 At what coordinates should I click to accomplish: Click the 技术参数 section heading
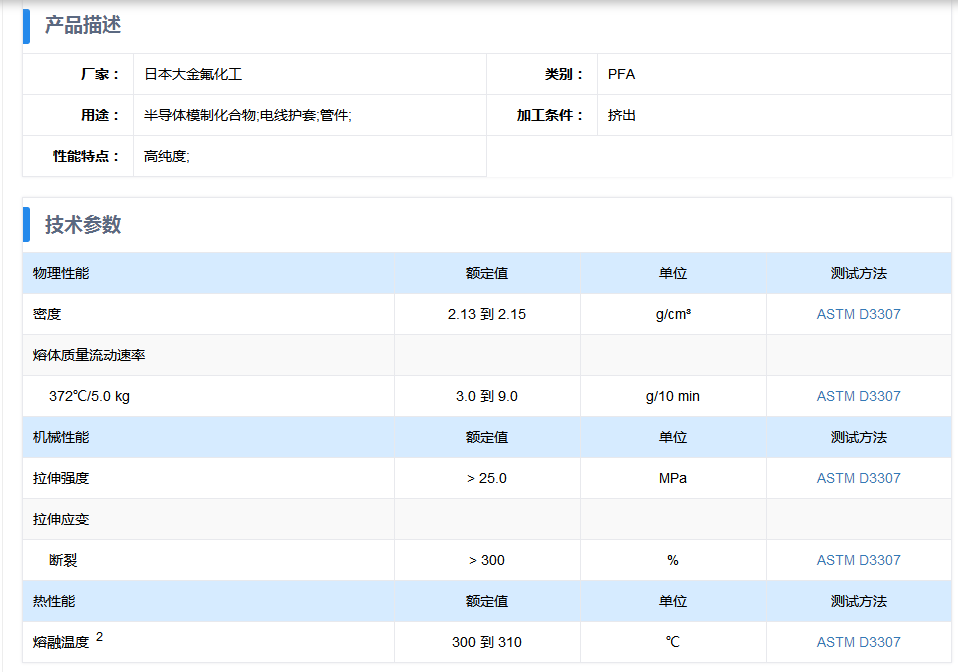tap(82, 225)
